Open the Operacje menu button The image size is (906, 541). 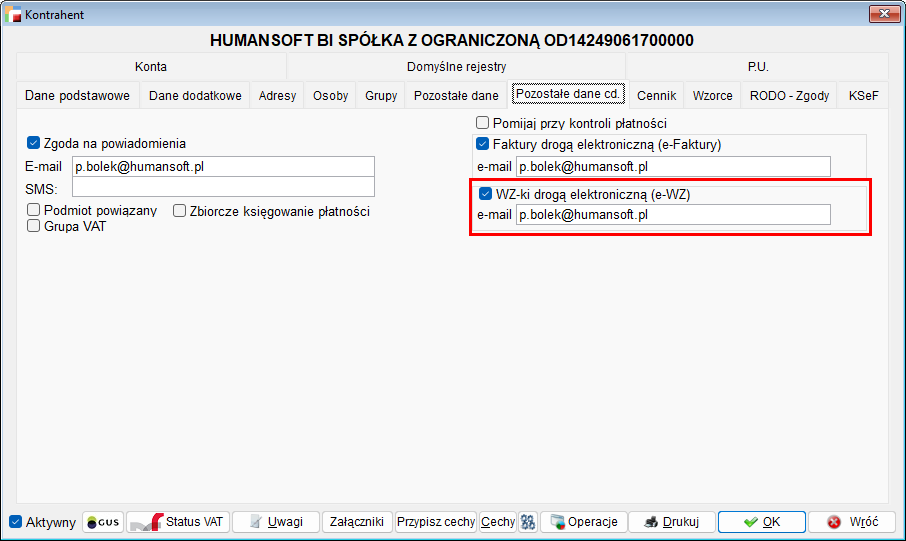(x=584, y=522)
